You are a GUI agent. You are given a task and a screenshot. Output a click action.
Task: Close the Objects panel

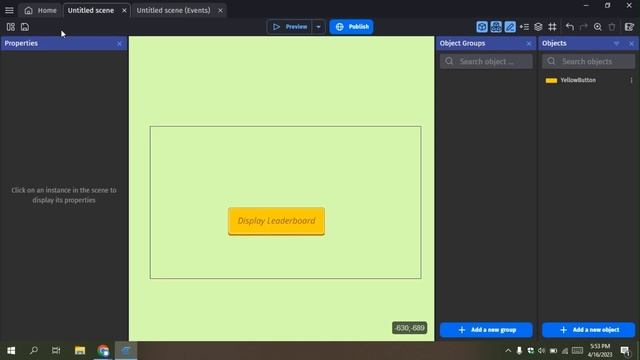pos(631,43)
